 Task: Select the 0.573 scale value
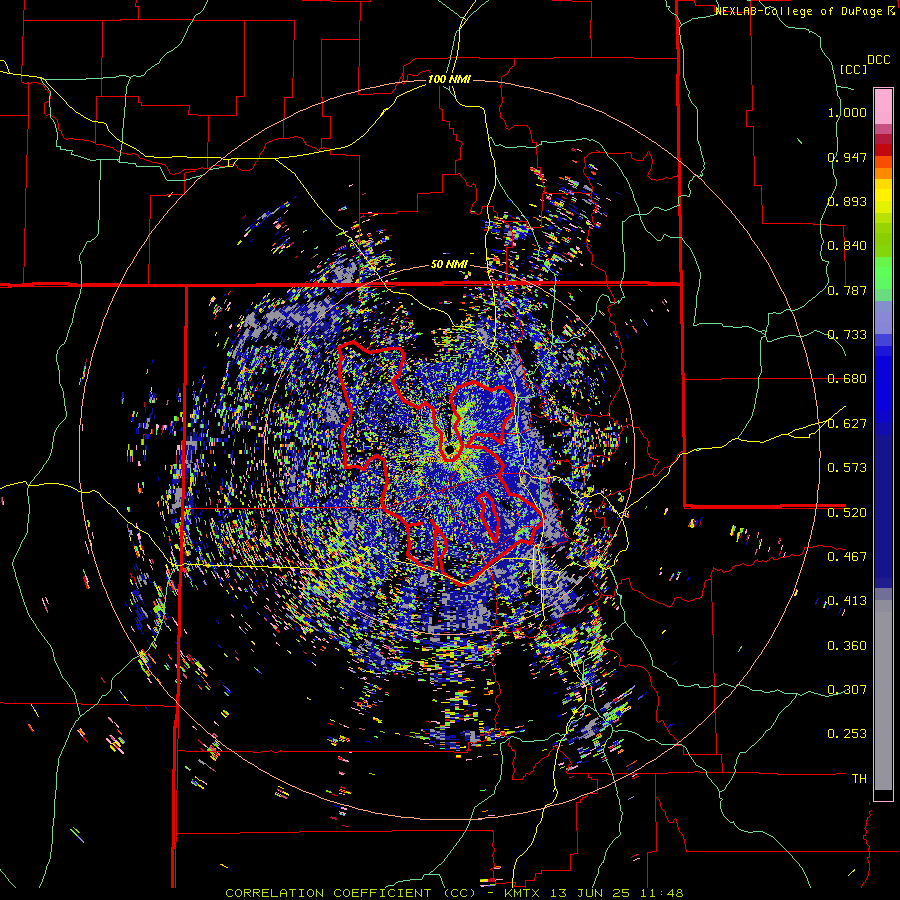coord(847,468)
